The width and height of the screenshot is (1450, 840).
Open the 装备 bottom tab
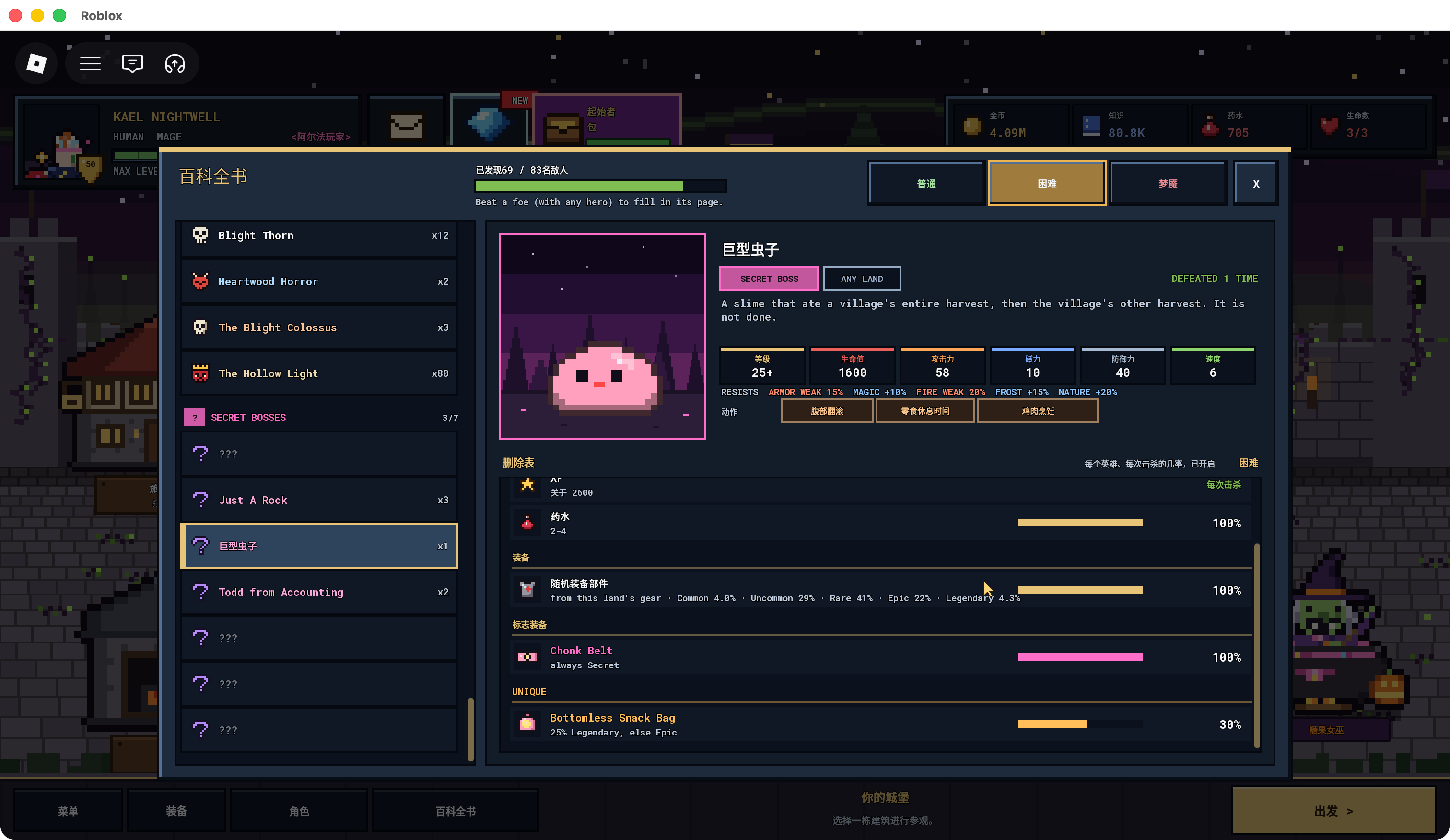pos(176,810)
